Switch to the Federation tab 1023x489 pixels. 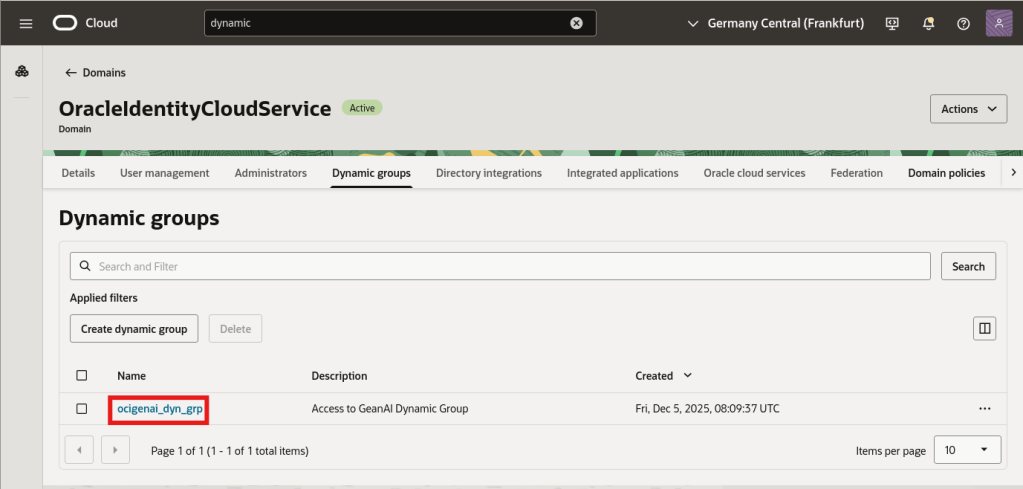click(856, 173)
